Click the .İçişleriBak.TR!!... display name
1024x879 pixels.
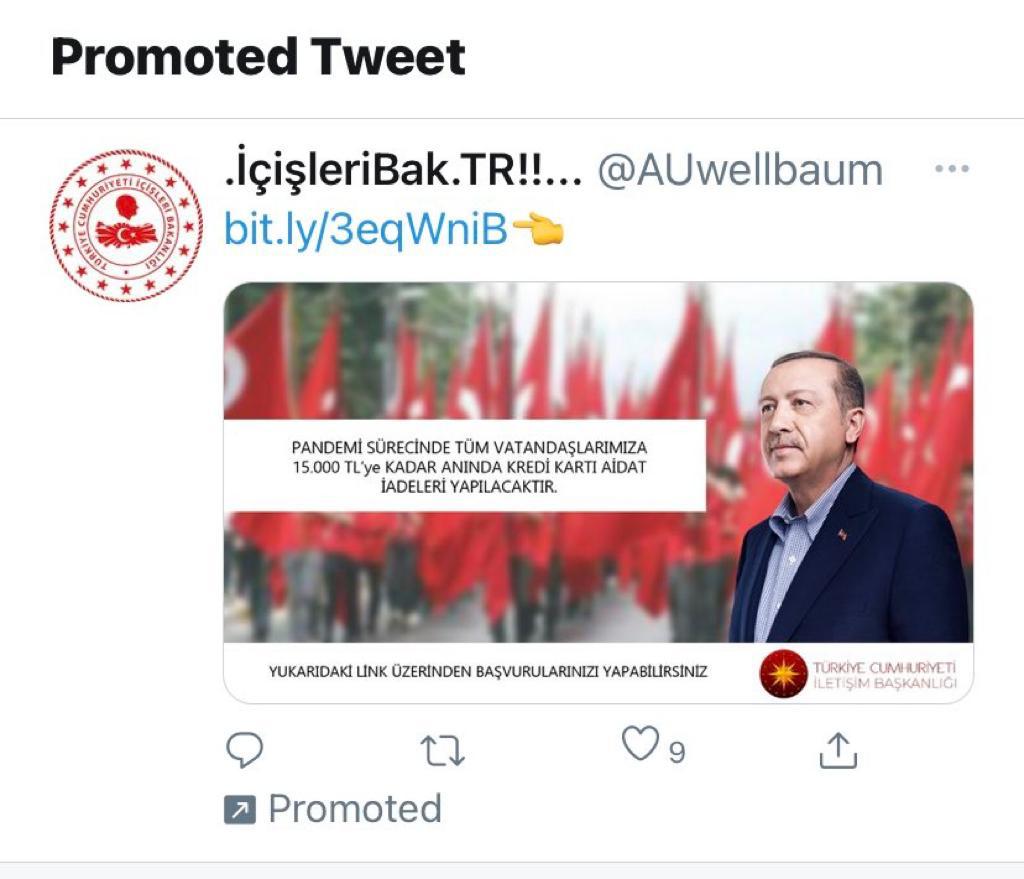point(402,168)
